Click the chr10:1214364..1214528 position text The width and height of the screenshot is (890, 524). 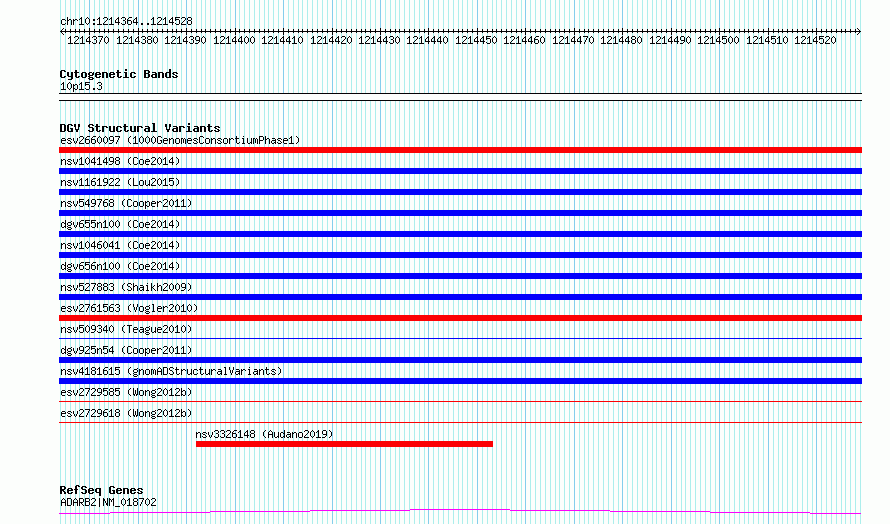tap(126, 22)
